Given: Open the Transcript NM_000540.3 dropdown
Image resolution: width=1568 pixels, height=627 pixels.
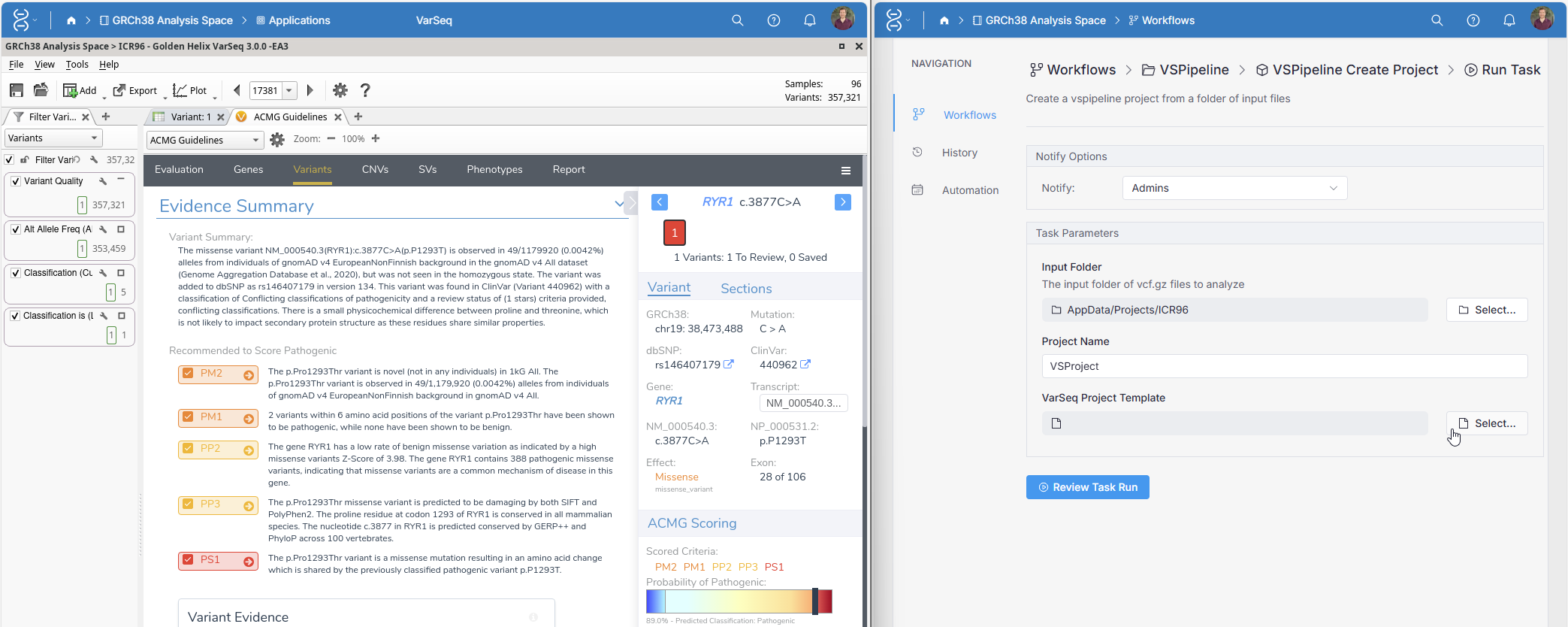Looking at the screenshot, I should [803, 403].
